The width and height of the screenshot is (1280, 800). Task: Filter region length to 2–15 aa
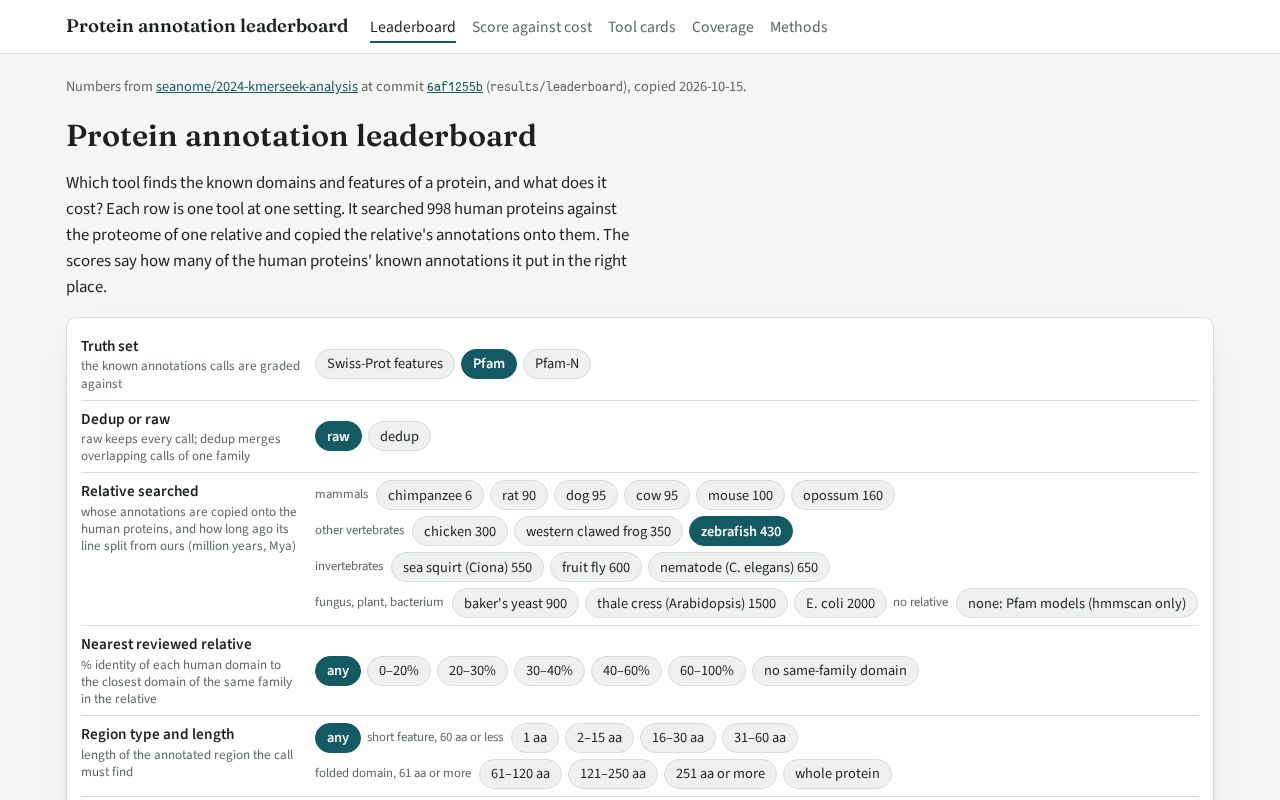coord(599,738)
